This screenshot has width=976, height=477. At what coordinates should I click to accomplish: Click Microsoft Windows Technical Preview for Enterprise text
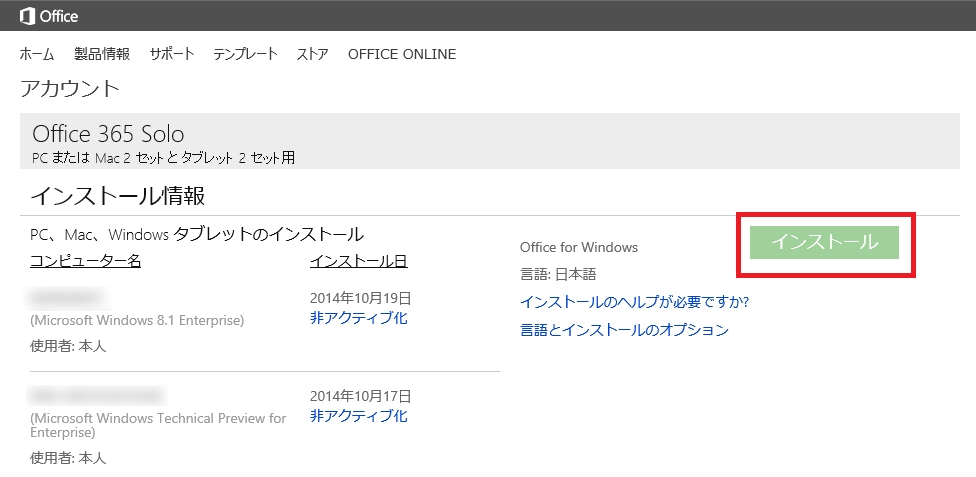click(158, 425)
